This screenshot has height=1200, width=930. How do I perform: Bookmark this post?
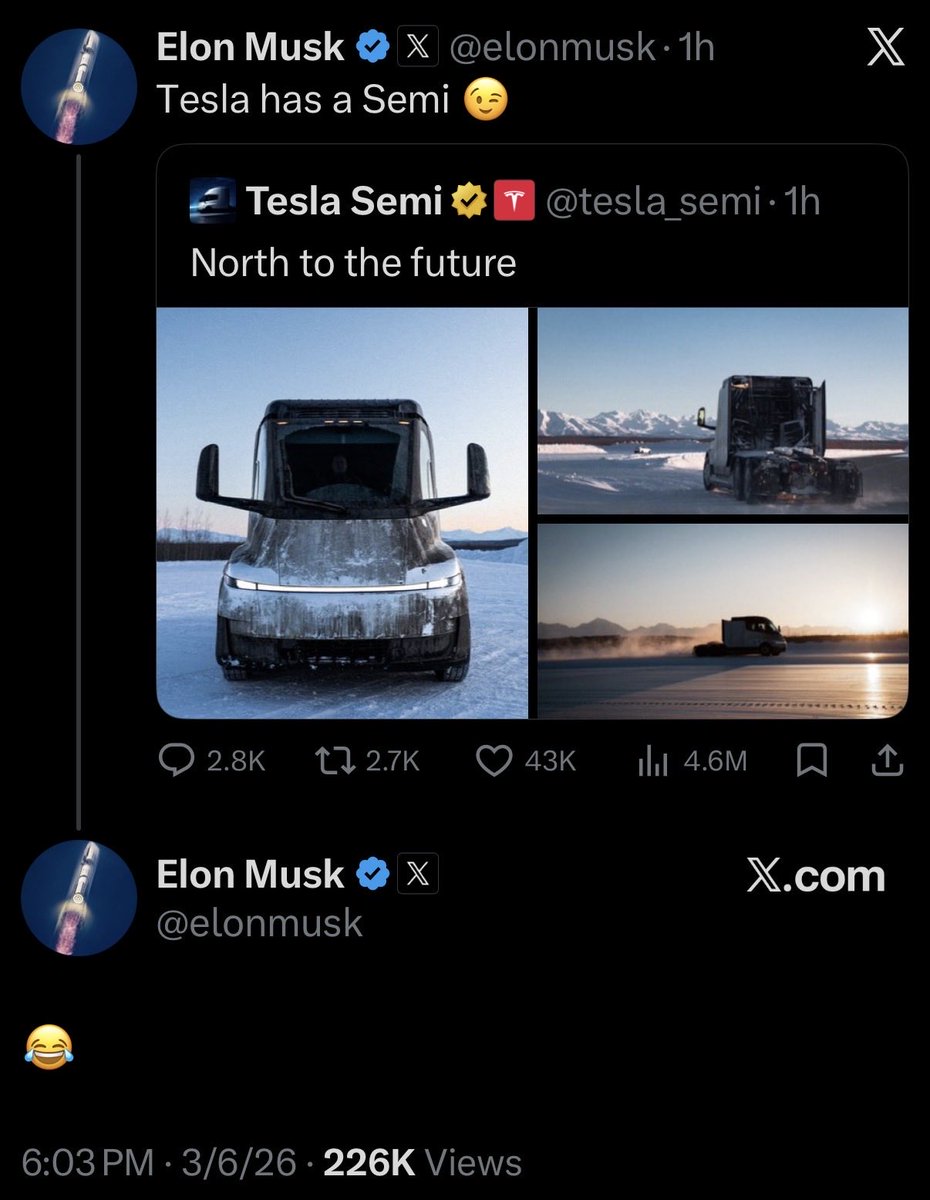(x=811, y=763)
